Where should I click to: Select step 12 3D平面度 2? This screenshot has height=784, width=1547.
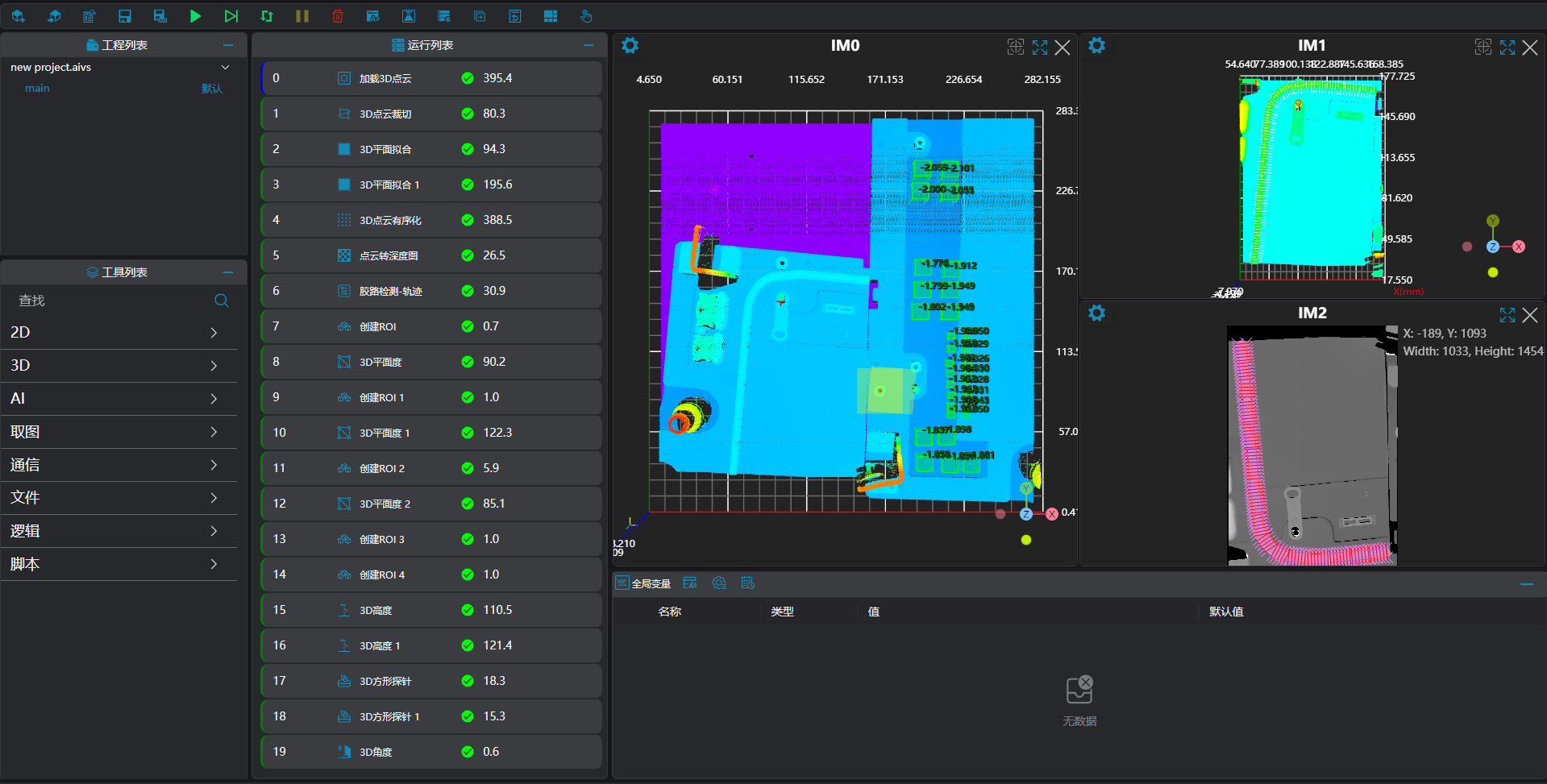[x=432, y=504]
